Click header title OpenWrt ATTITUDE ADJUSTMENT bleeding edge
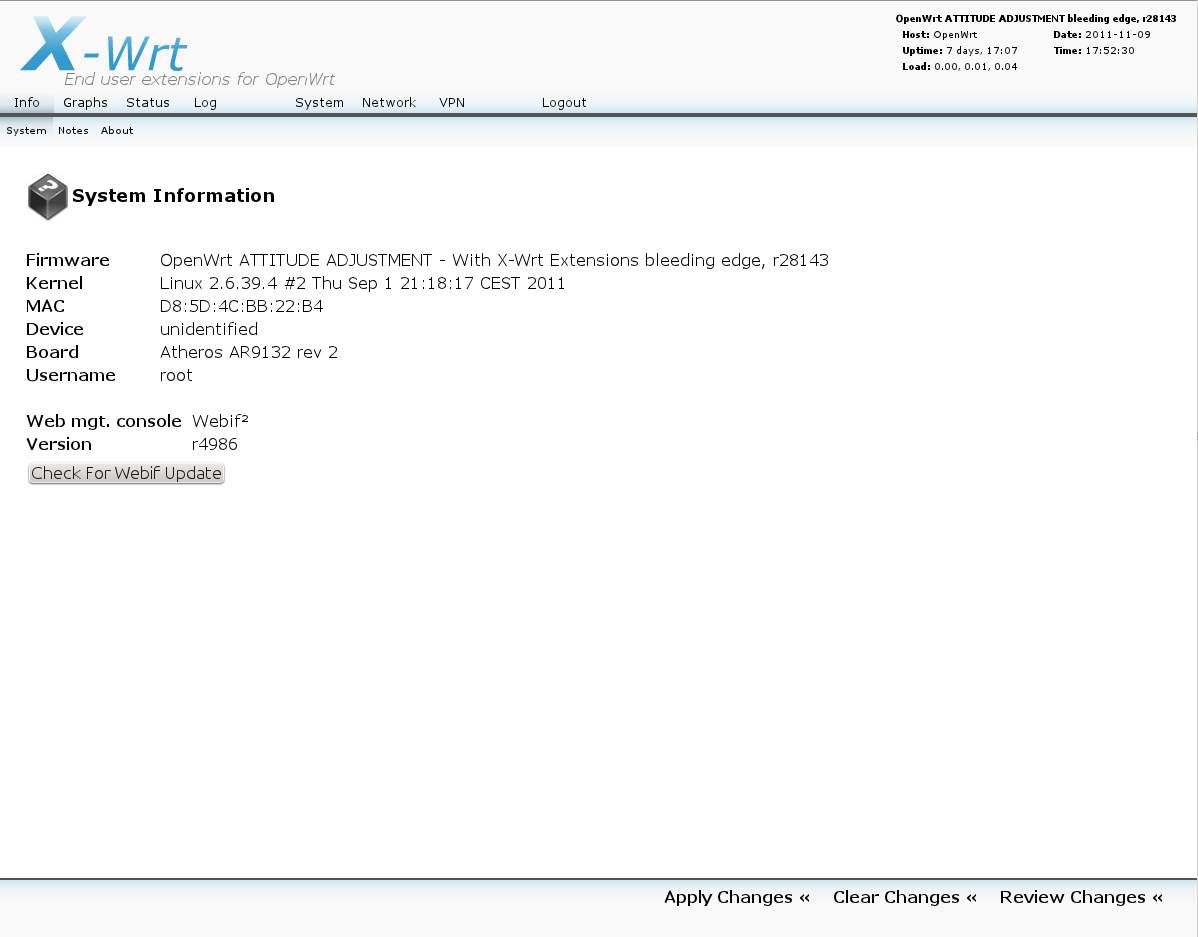1198x937 pixels. (x=1036, y=18)
